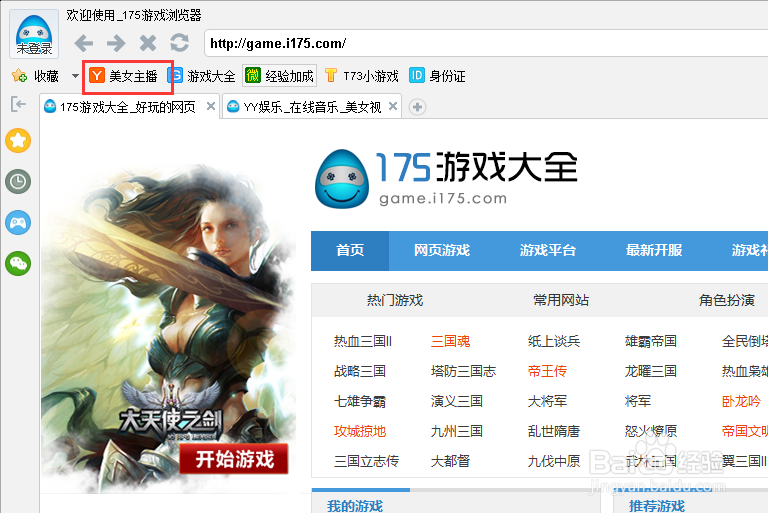Close the 175游戏大全 tab
This screenshot has height=513, width=768.
click(x=211, y=106)
